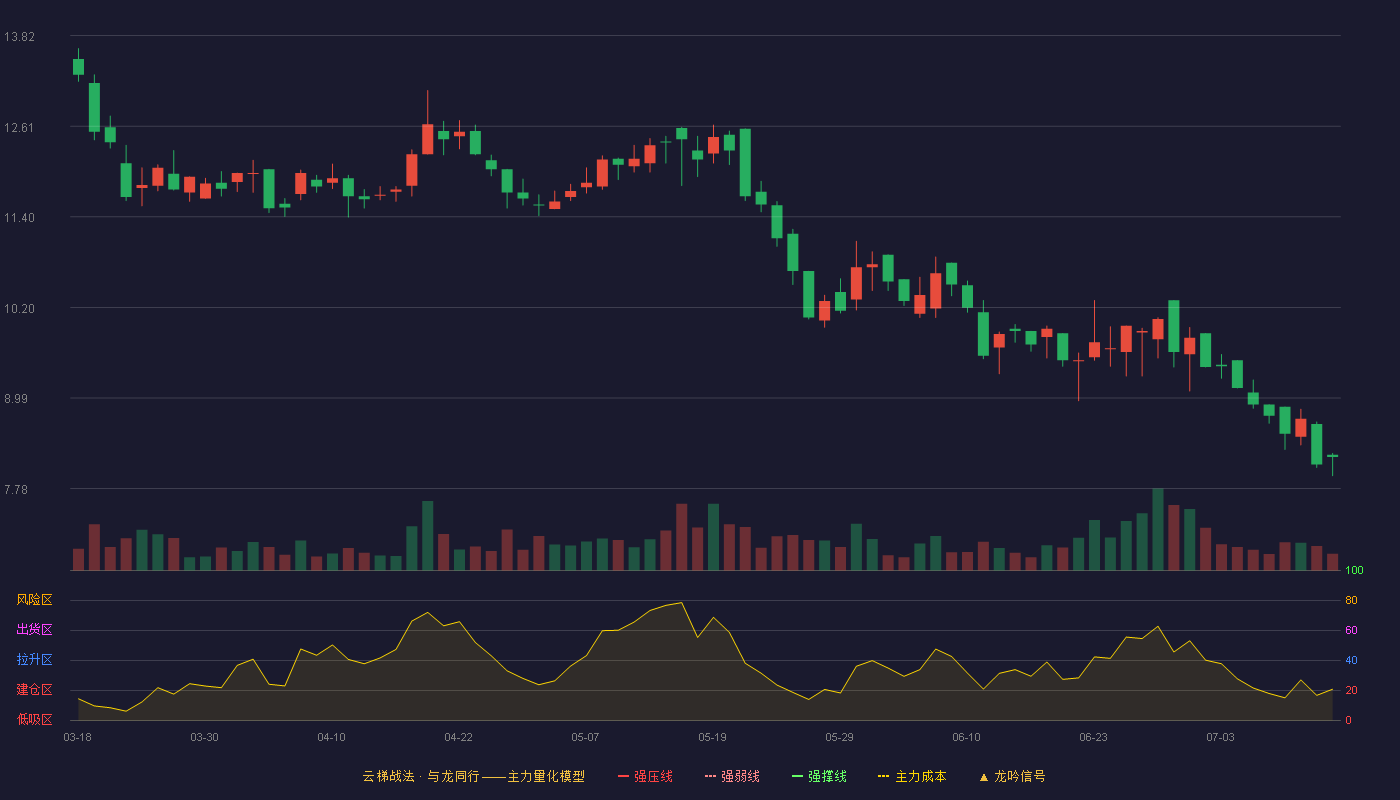The image size is (1400, 800).
Task: Toggle the 强撑线 legend series
Action: pyautogui.click(x=819, y=776)
